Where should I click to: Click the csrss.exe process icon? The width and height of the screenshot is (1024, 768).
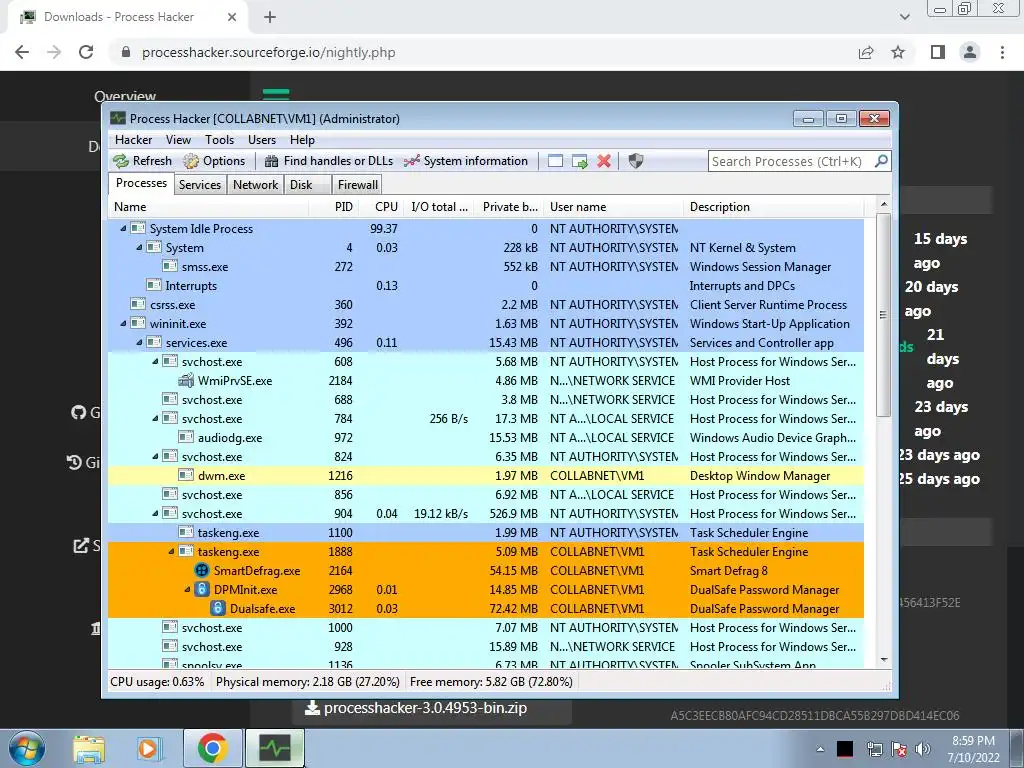click(x=138, y=304)
